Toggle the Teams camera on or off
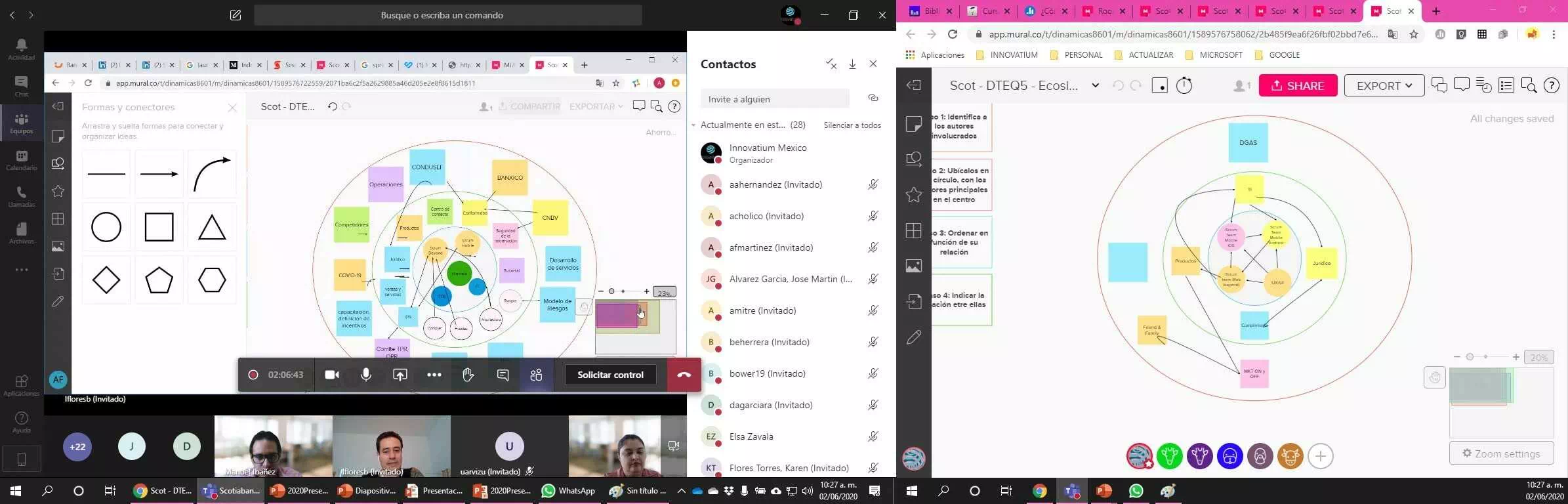Viewport: 1568px width, 504px height. point(332,375)
